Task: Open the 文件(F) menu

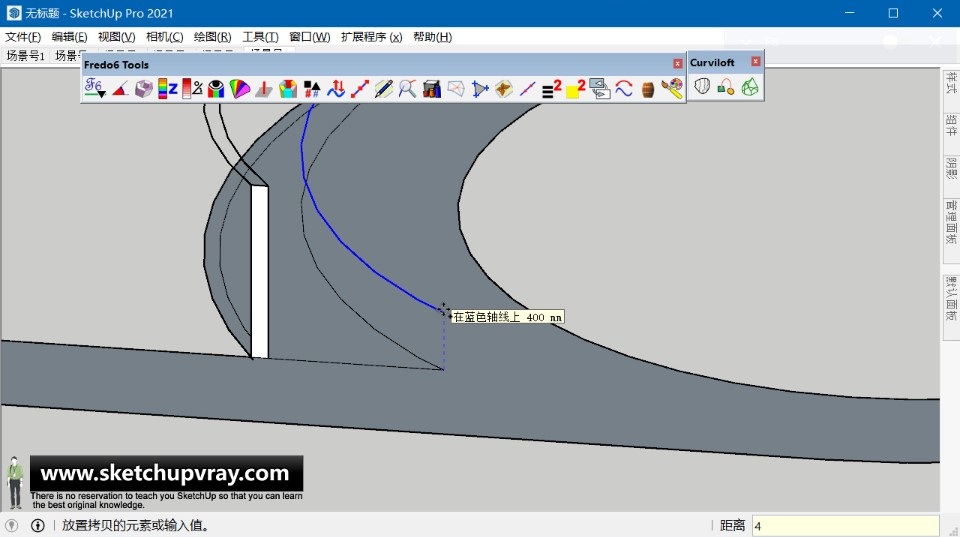Action: tap(23, 37)
